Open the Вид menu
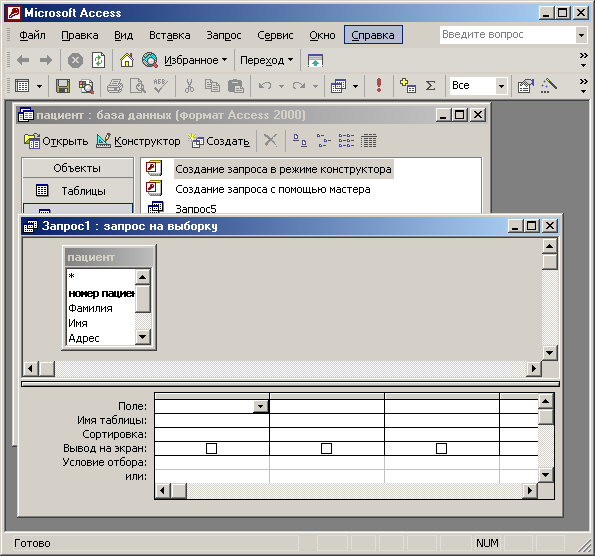The height and width of the screenshot is (556, 595). tap(124, 35)
